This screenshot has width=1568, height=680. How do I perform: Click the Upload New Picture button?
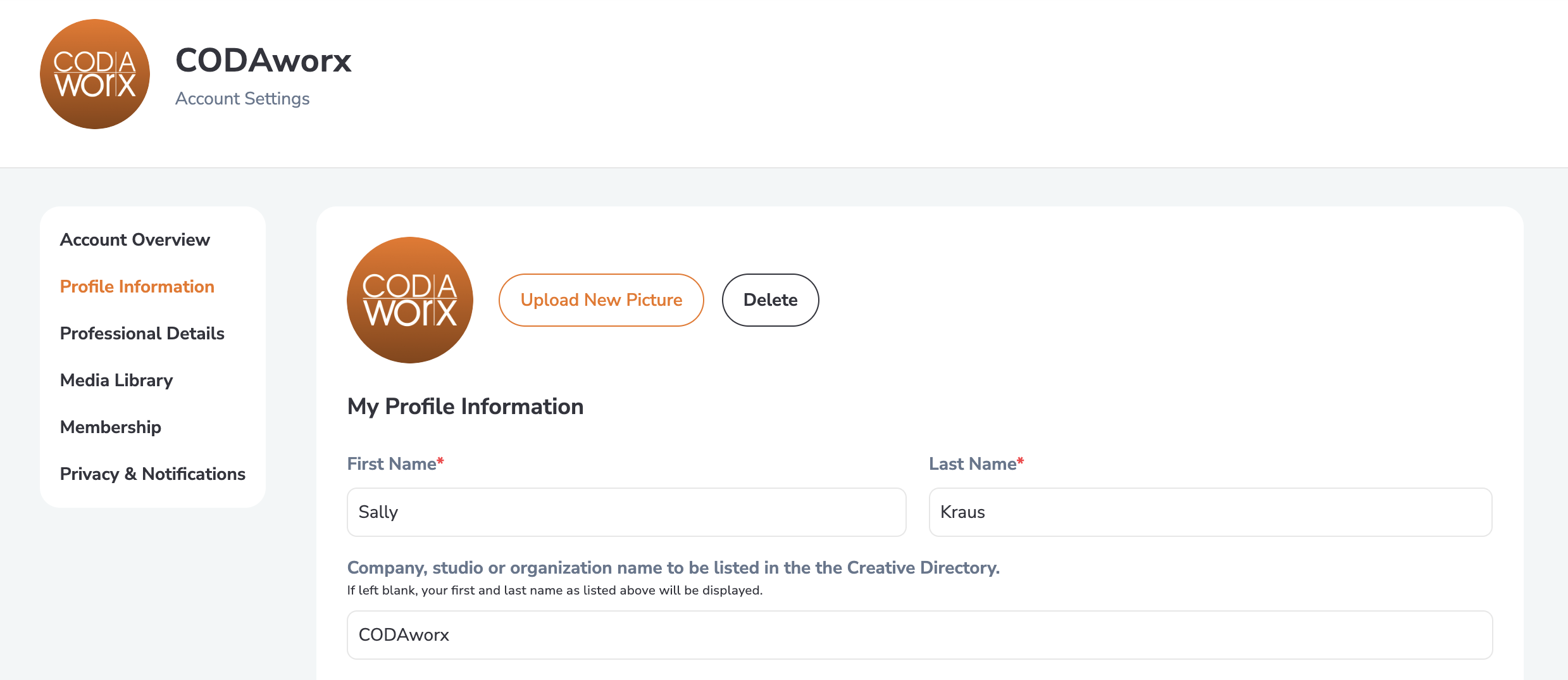click(601, 300)
